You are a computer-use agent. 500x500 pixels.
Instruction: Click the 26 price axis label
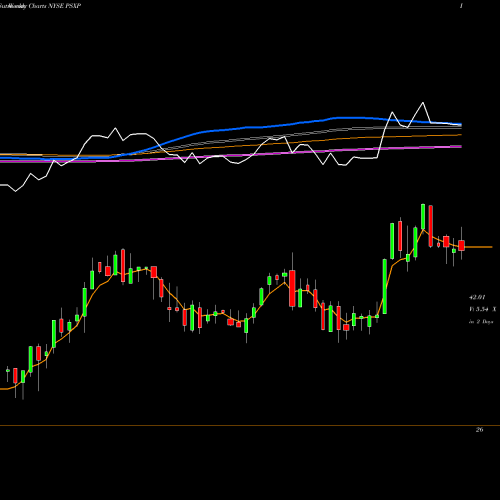click(x=479, y=430)
